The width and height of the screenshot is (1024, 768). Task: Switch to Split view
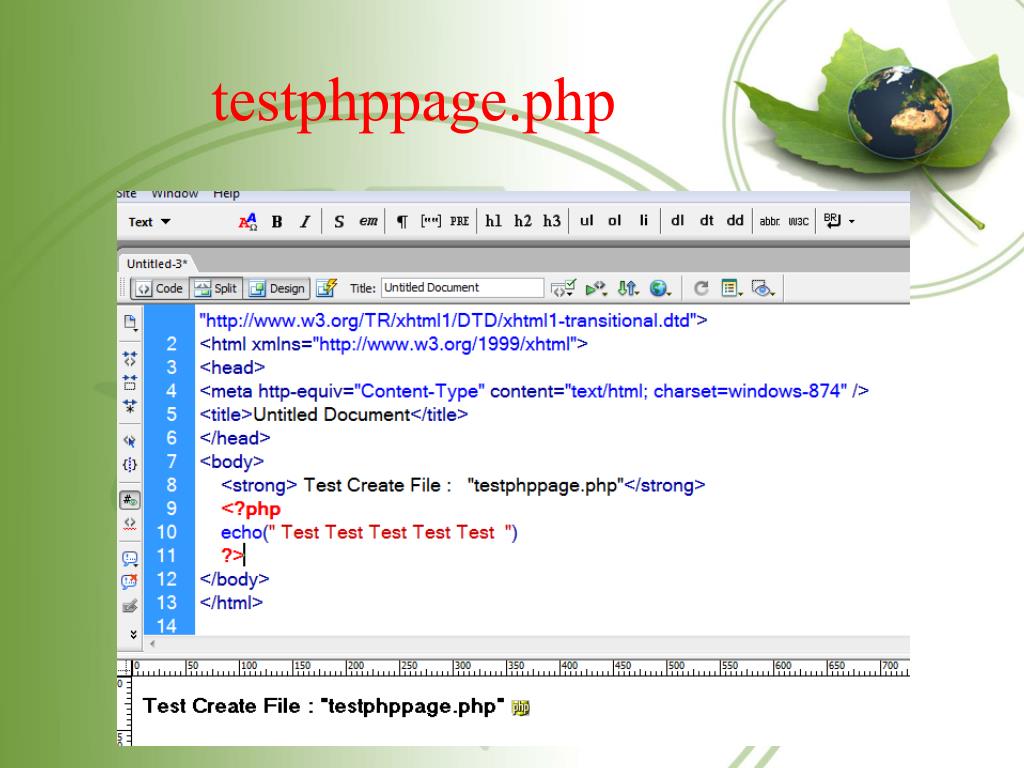click(x=216, y=288)
